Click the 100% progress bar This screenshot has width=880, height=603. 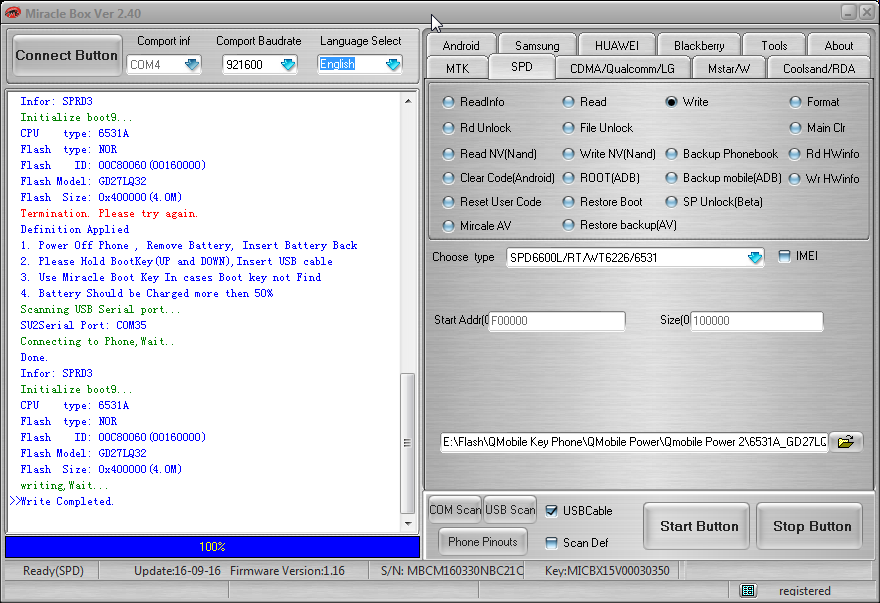click(212, 546)
